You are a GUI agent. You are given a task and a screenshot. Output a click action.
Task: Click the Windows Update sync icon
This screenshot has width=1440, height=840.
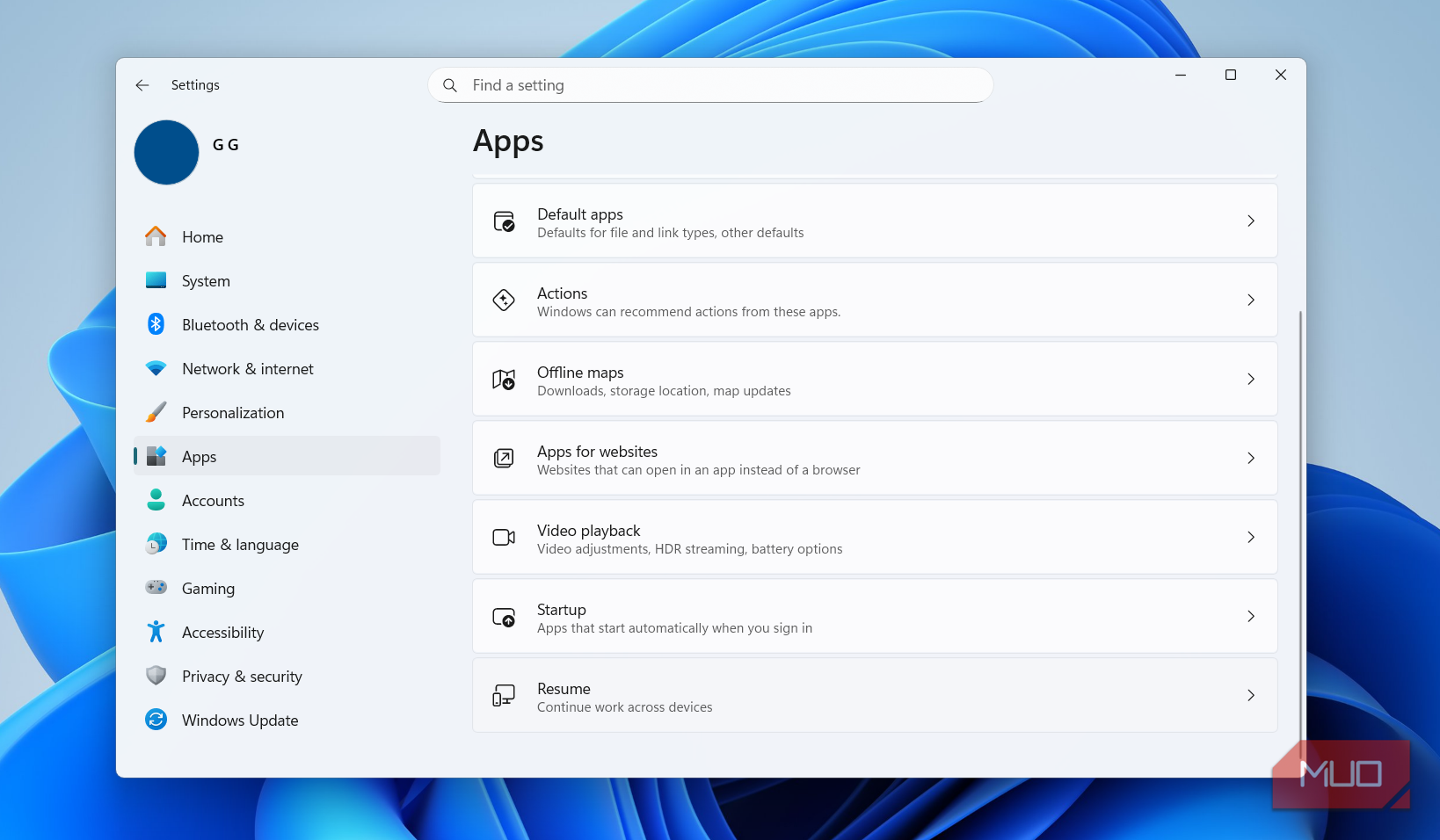click(x=156, y=720)
